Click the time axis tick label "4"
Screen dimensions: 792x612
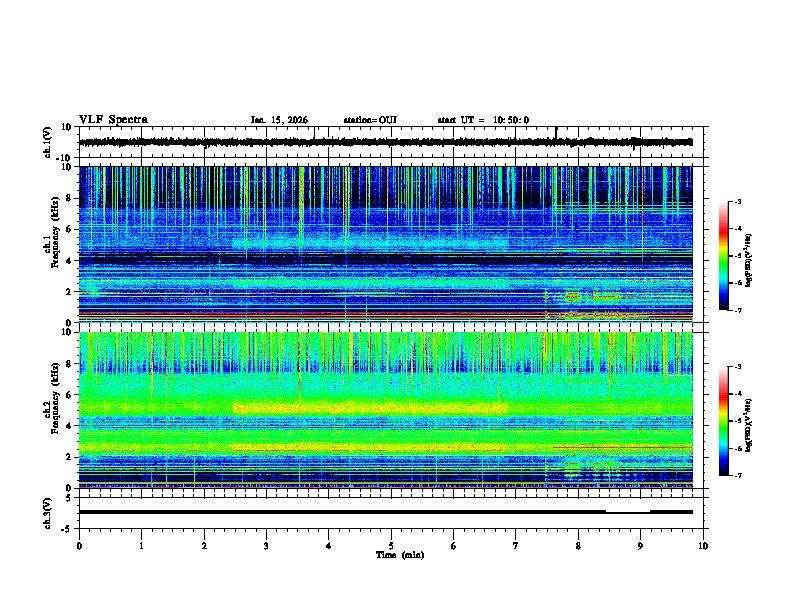point(328,545)
